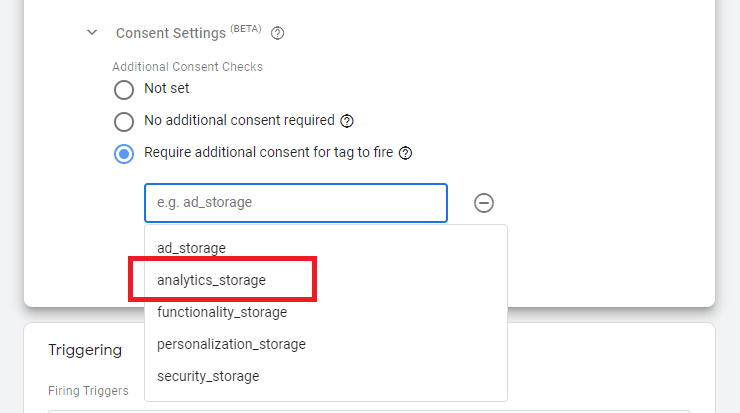This screenshot has height=413, width=740.
Task: Collapse the Consent Settings chevron
Action: [93, 33]
